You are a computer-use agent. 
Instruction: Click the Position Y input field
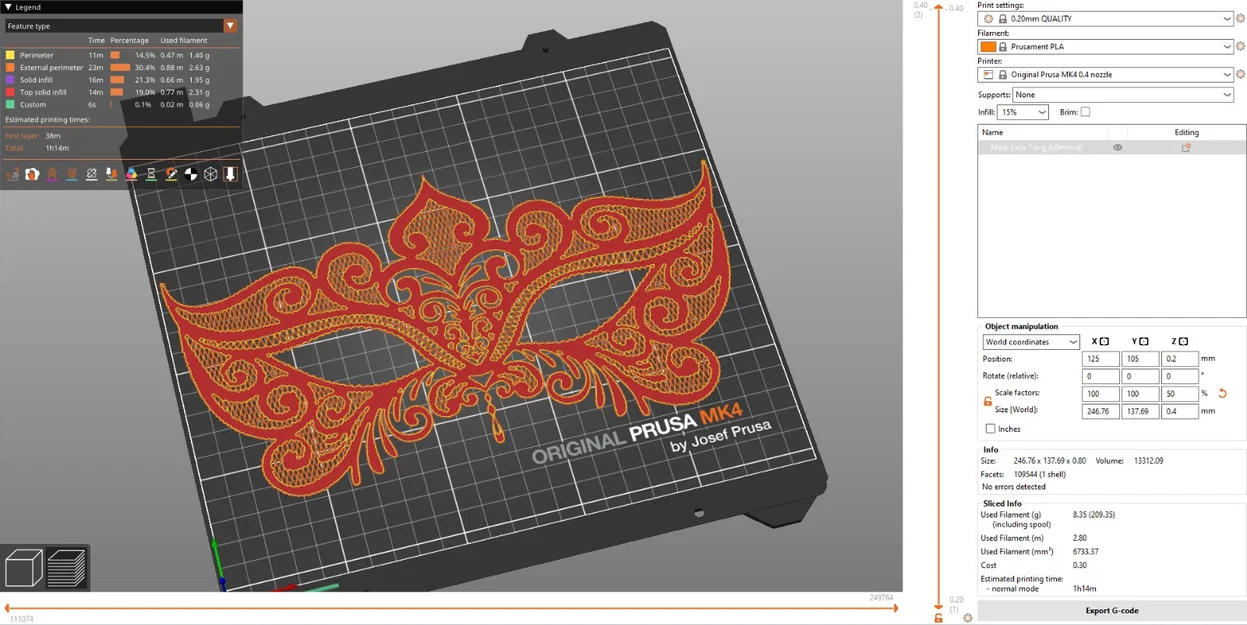click(1139, 359)
